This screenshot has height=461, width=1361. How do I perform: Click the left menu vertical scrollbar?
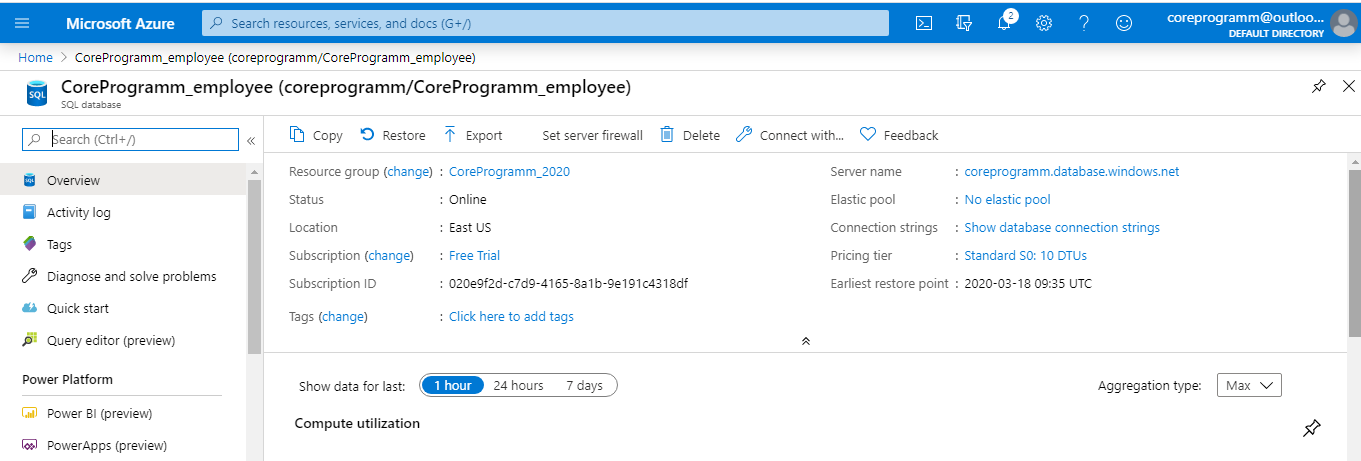click(254, 267)
